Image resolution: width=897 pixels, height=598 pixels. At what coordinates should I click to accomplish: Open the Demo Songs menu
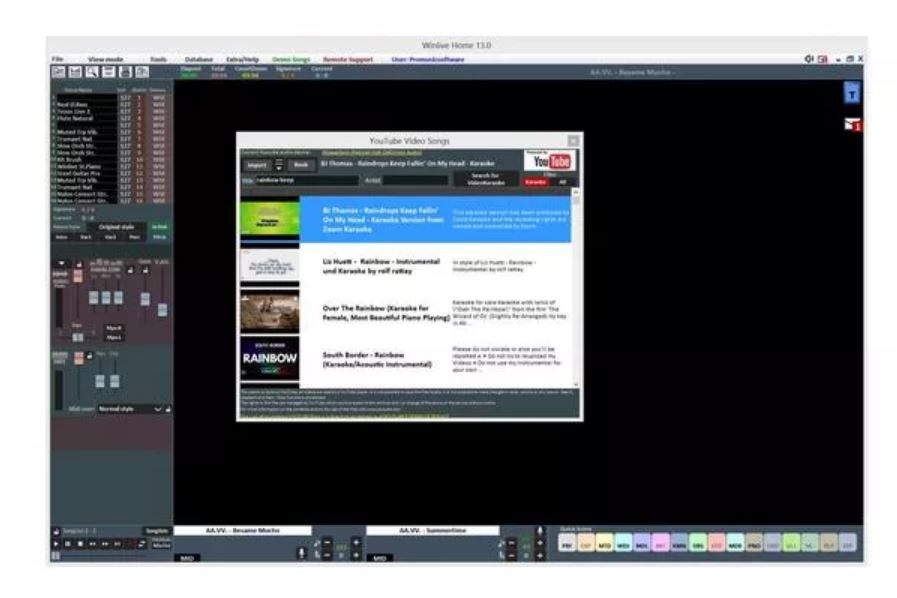point(291,60)
